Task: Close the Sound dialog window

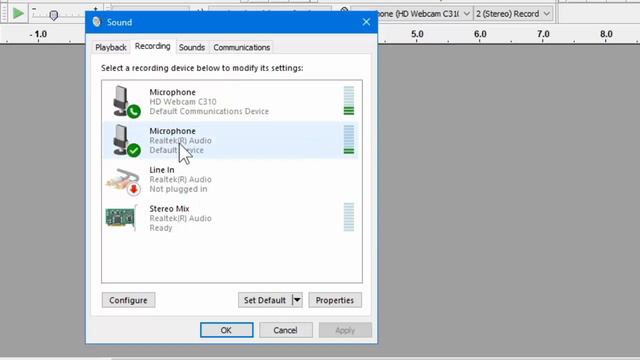Action: tap(366, 22)
